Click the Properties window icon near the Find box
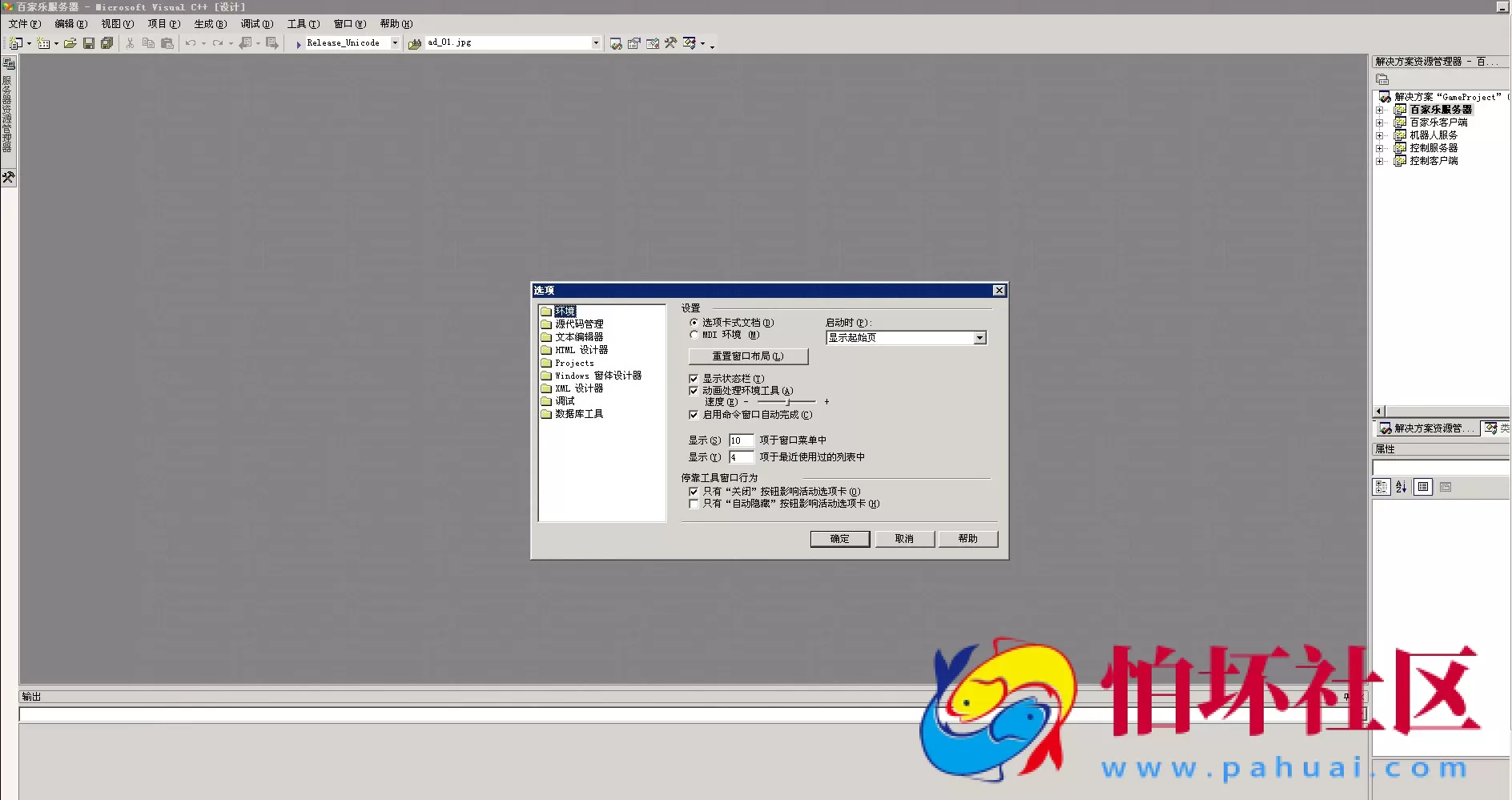Screen dimensions: 1512x800 [x=633, y=43]
